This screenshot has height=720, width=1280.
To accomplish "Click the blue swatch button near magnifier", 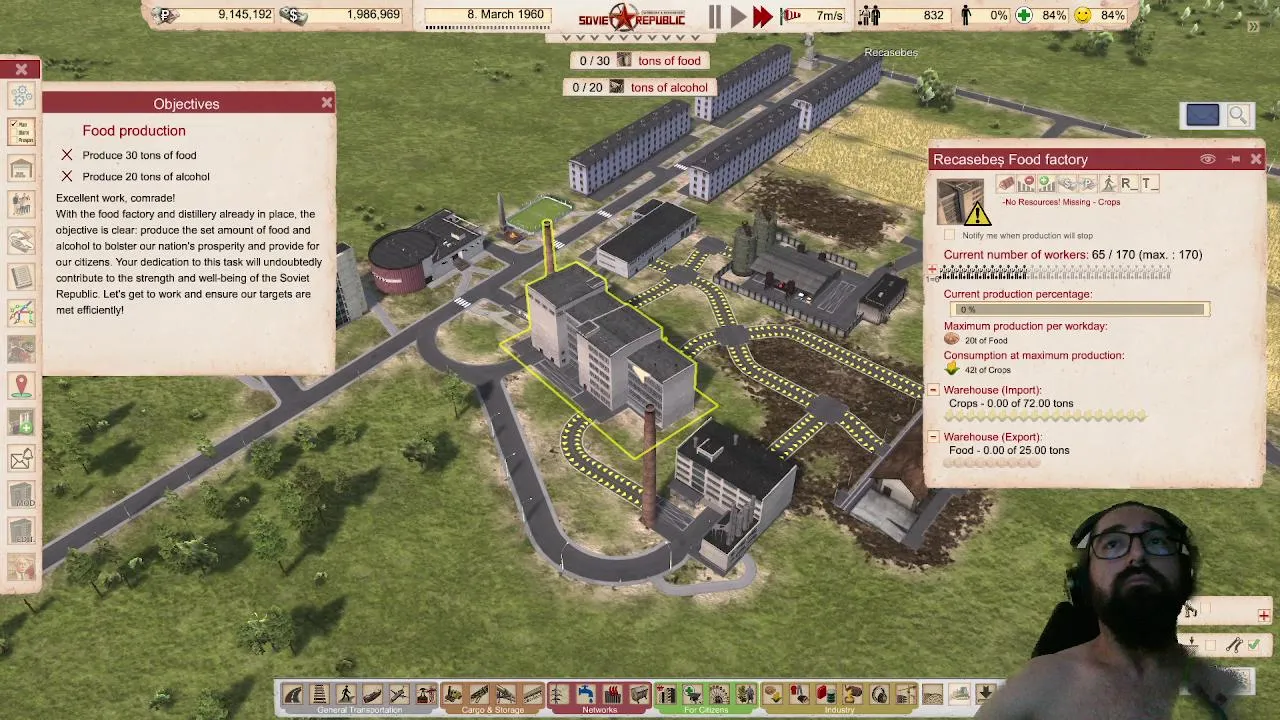I will (1202, 115).
